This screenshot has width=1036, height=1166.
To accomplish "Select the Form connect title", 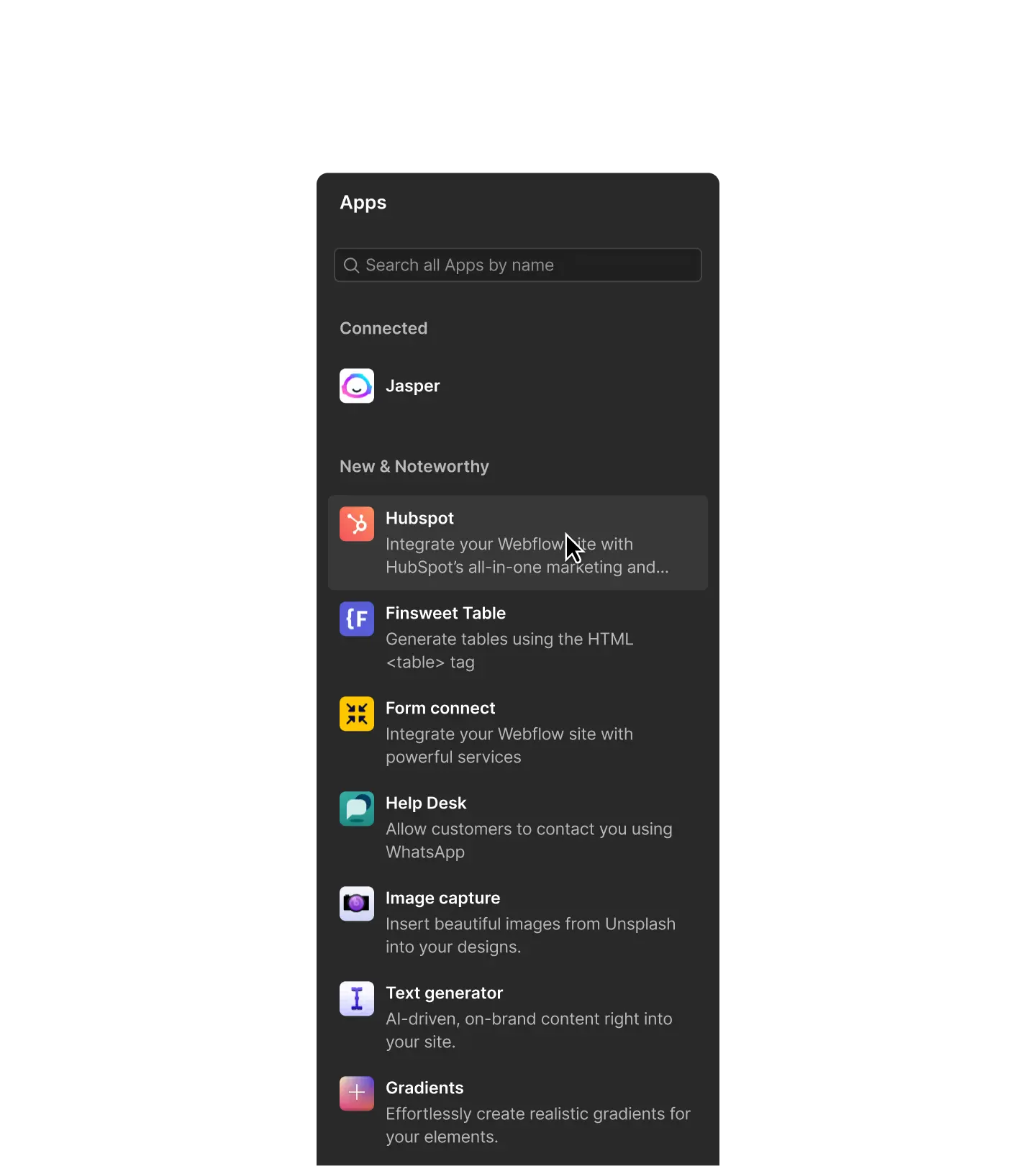I will (440, 709).
